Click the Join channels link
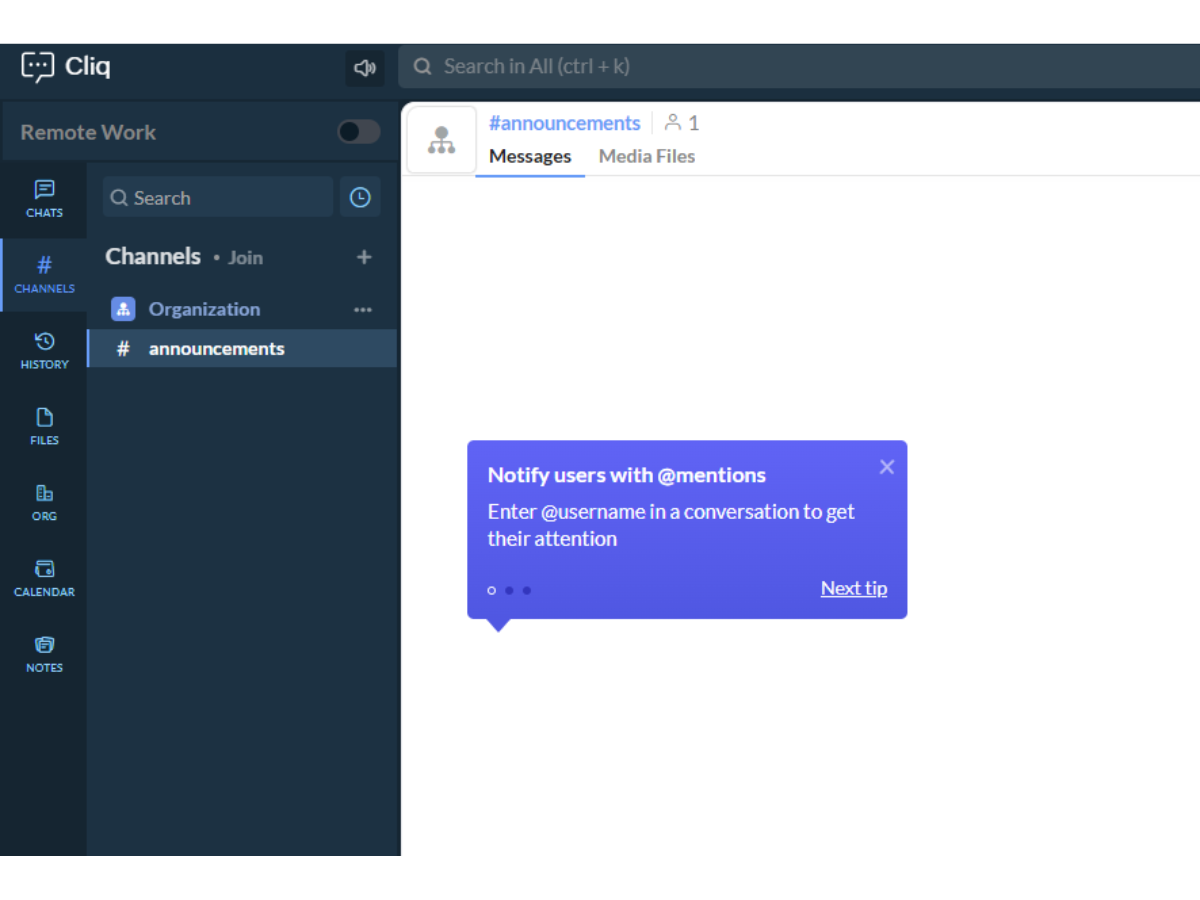The image size is (1200, 900). point(245,258)
